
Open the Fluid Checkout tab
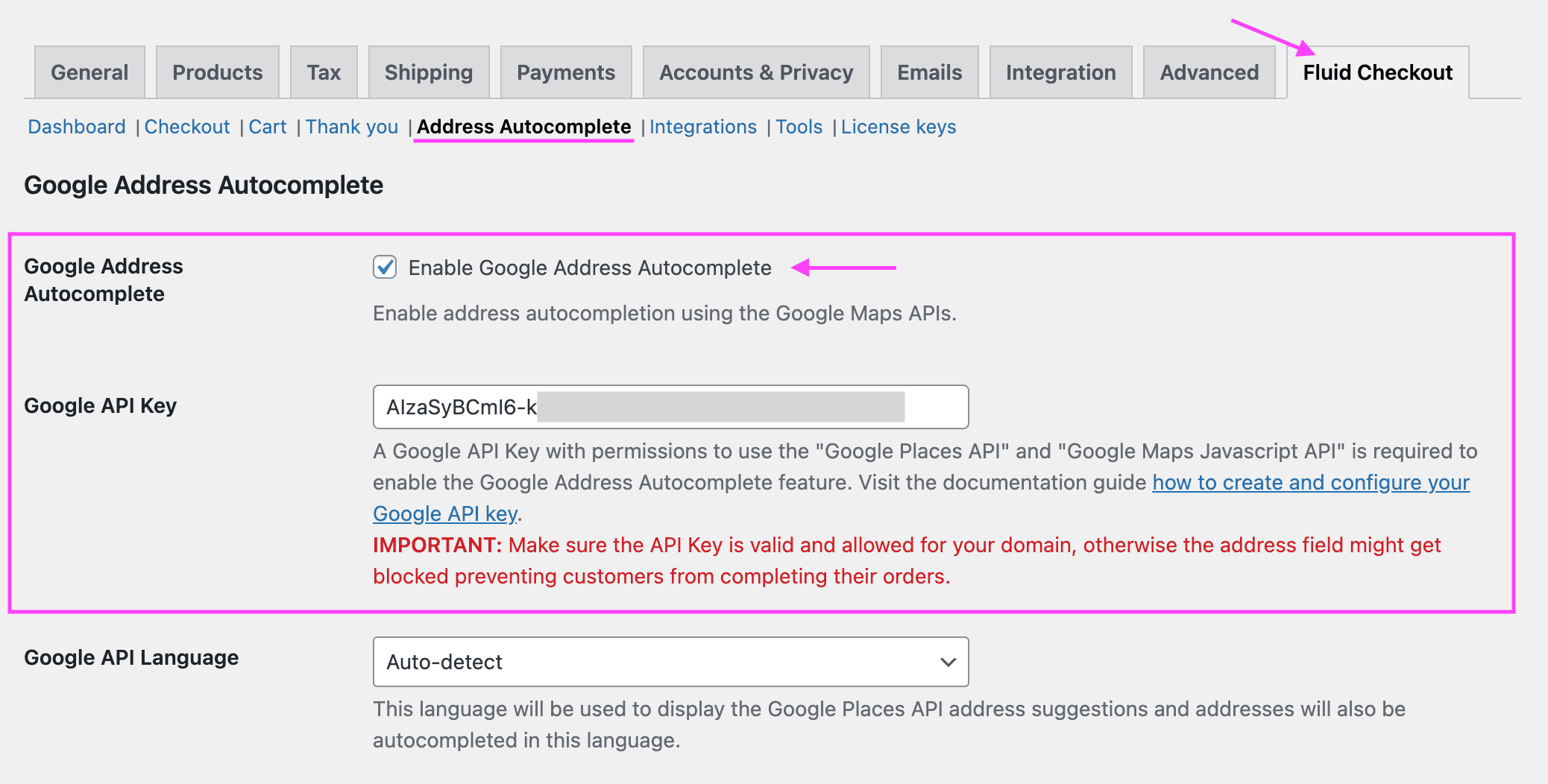[x=1376, y=72]
